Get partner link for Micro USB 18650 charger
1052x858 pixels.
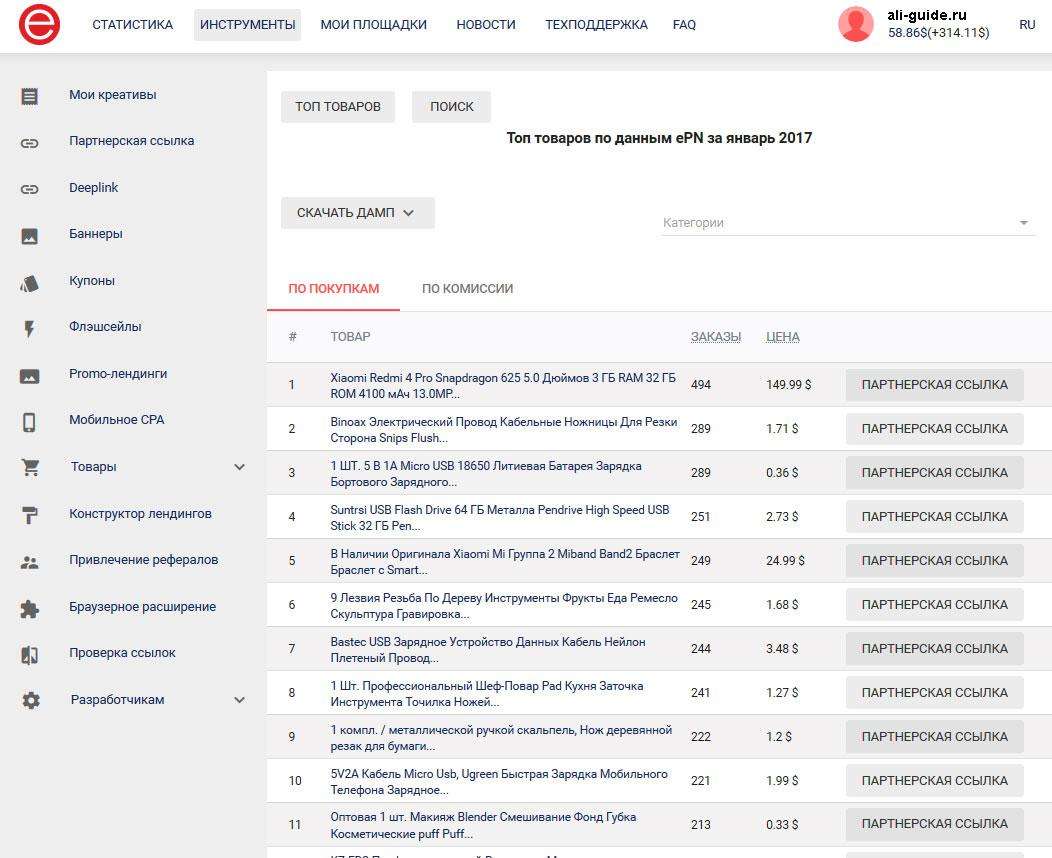tap(935, 473)
